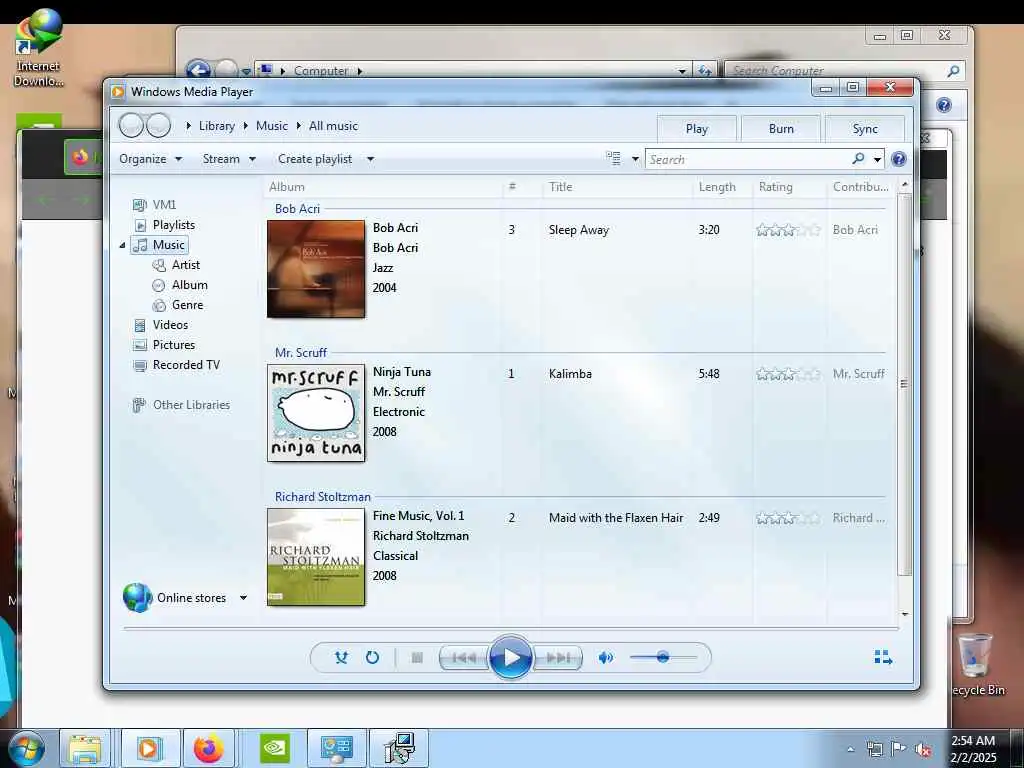Image resolution: width=1024 pixels, height=768 pixels.
Task: Click the Media Player back arrow button
Action: (x=131, y=125)
